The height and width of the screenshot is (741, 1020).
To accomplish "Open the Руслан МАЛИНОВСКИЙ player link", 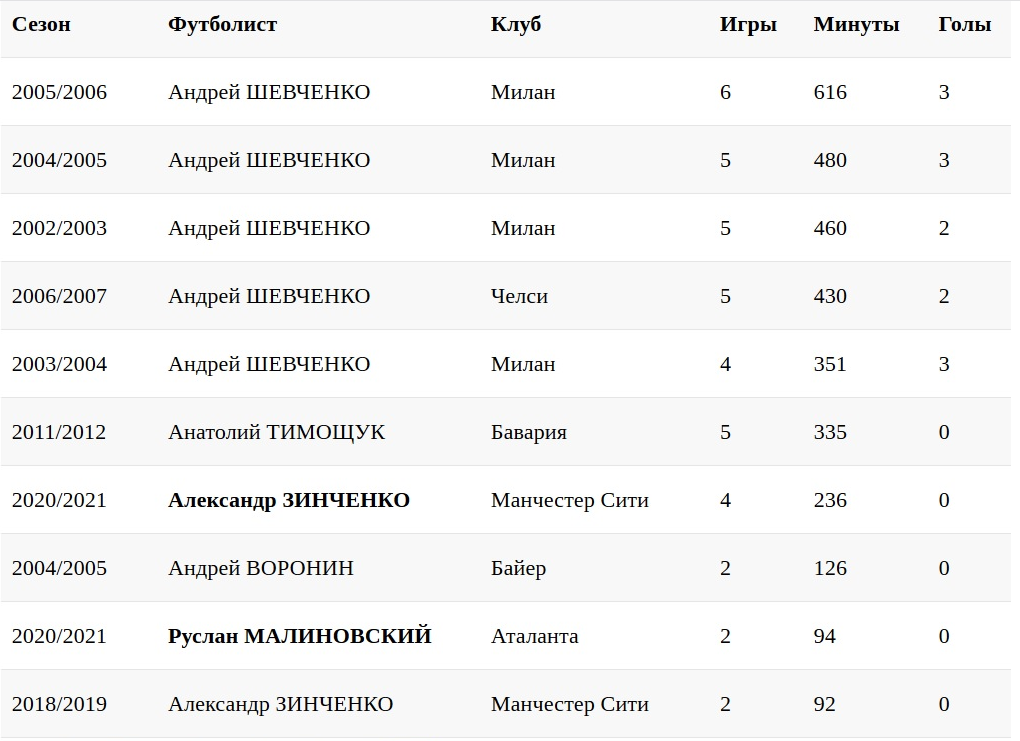I will [x=299, y=636].
